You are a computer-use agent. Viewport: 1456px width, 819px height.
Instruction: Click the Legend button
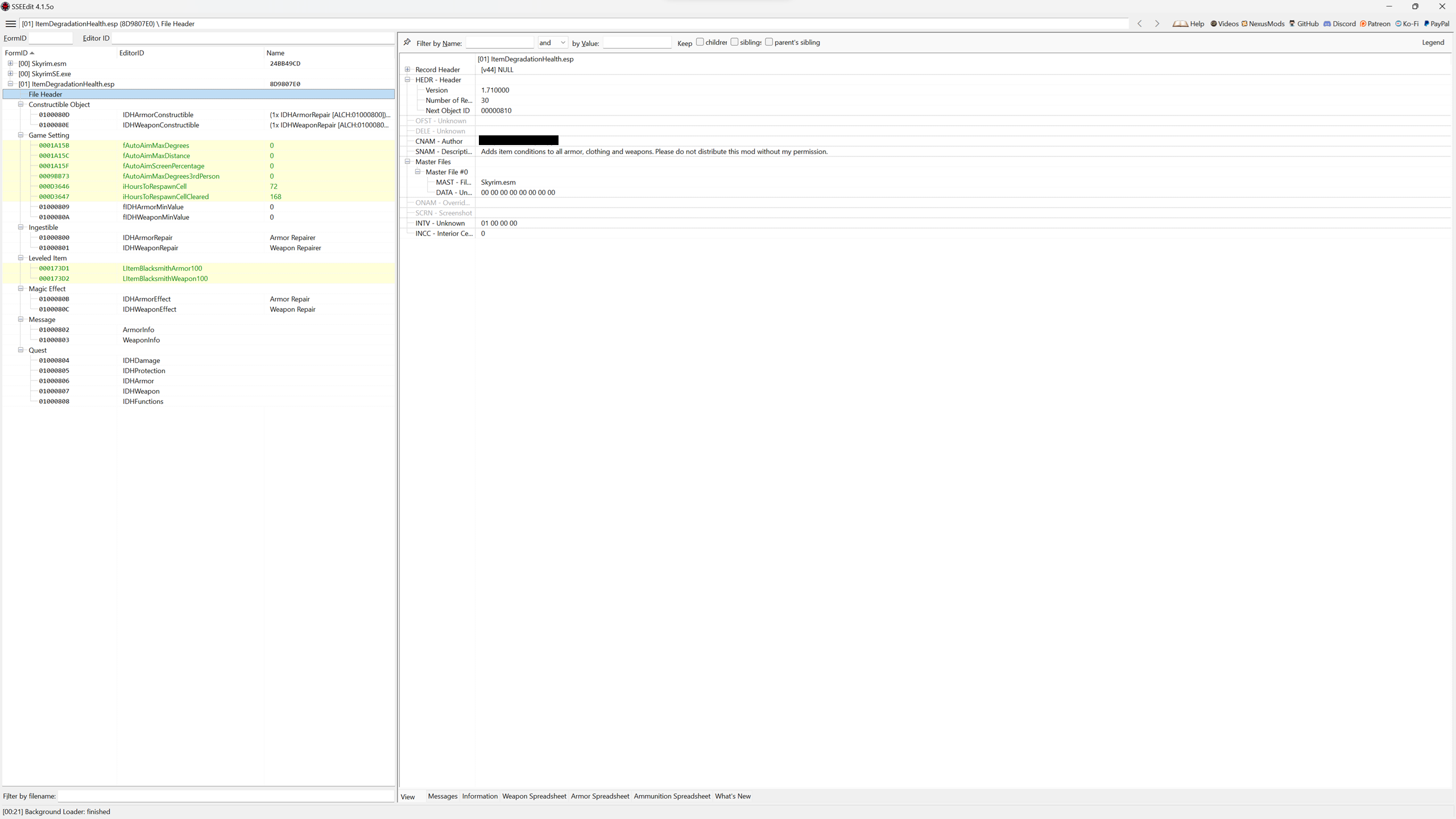(x=1433, y=43)
